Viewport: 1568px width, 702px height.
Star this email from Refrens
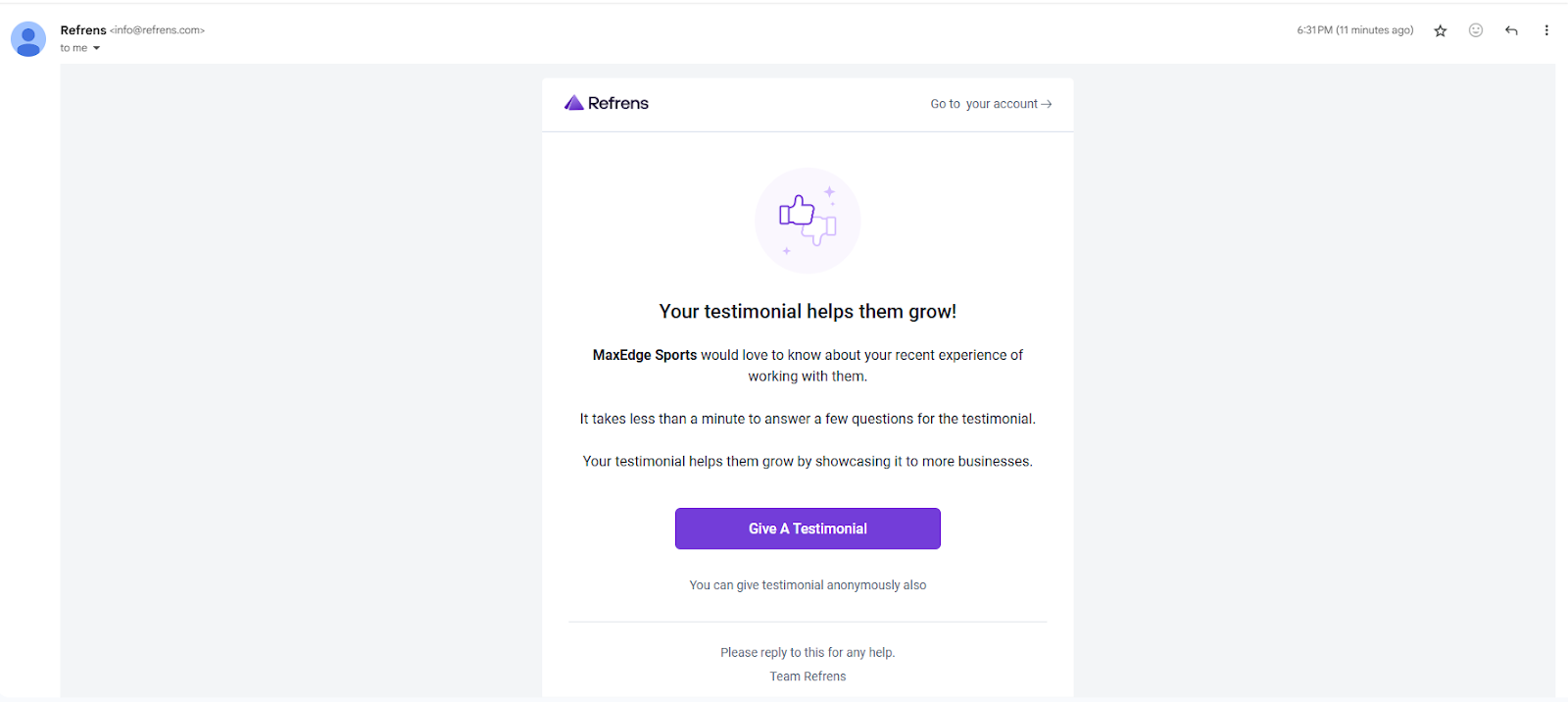pyautogui.click(x=1440, y=30)
